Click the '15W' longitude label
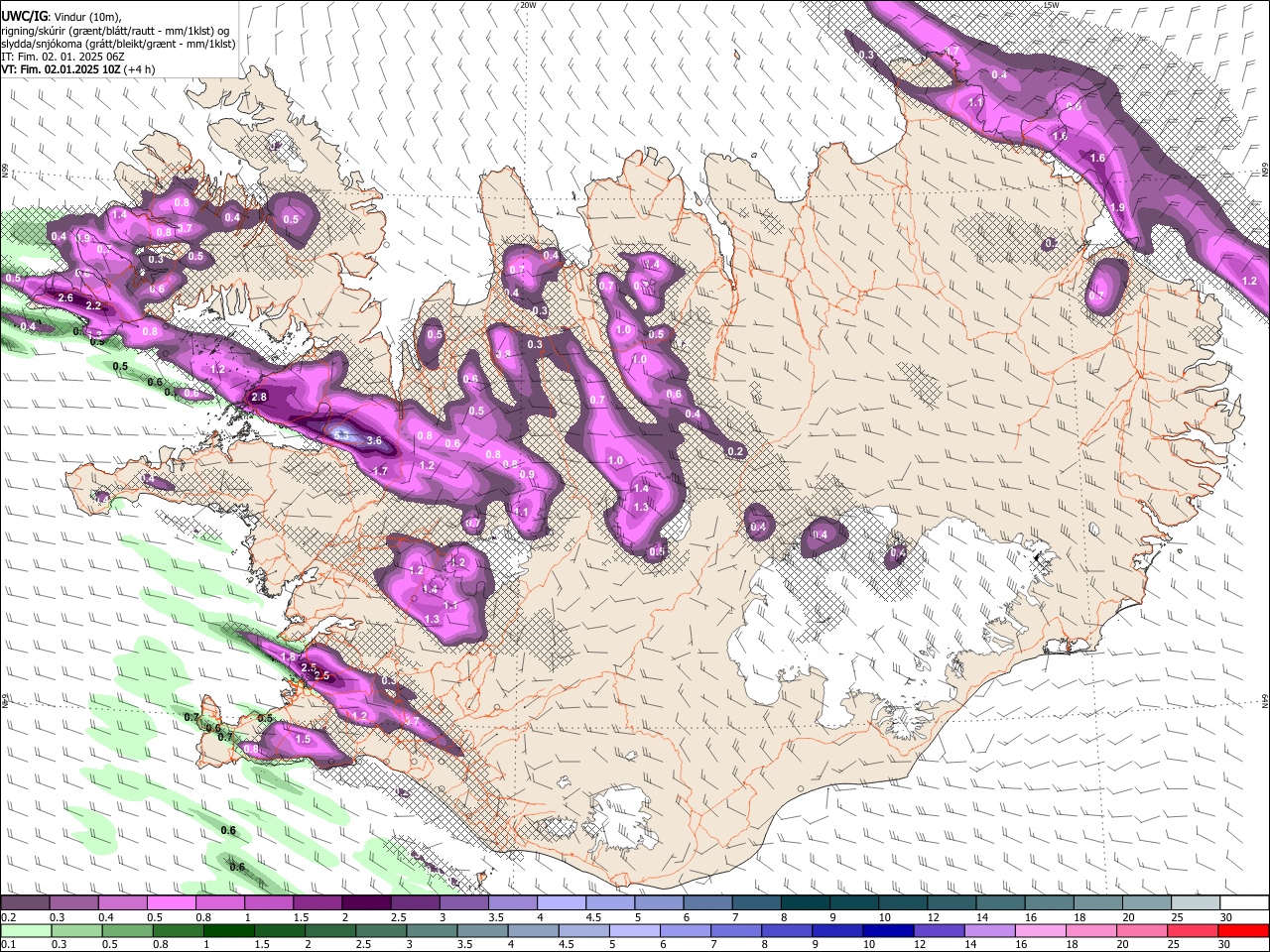This screenshot has width=1270, height=952. click(x=1052, y=5)
